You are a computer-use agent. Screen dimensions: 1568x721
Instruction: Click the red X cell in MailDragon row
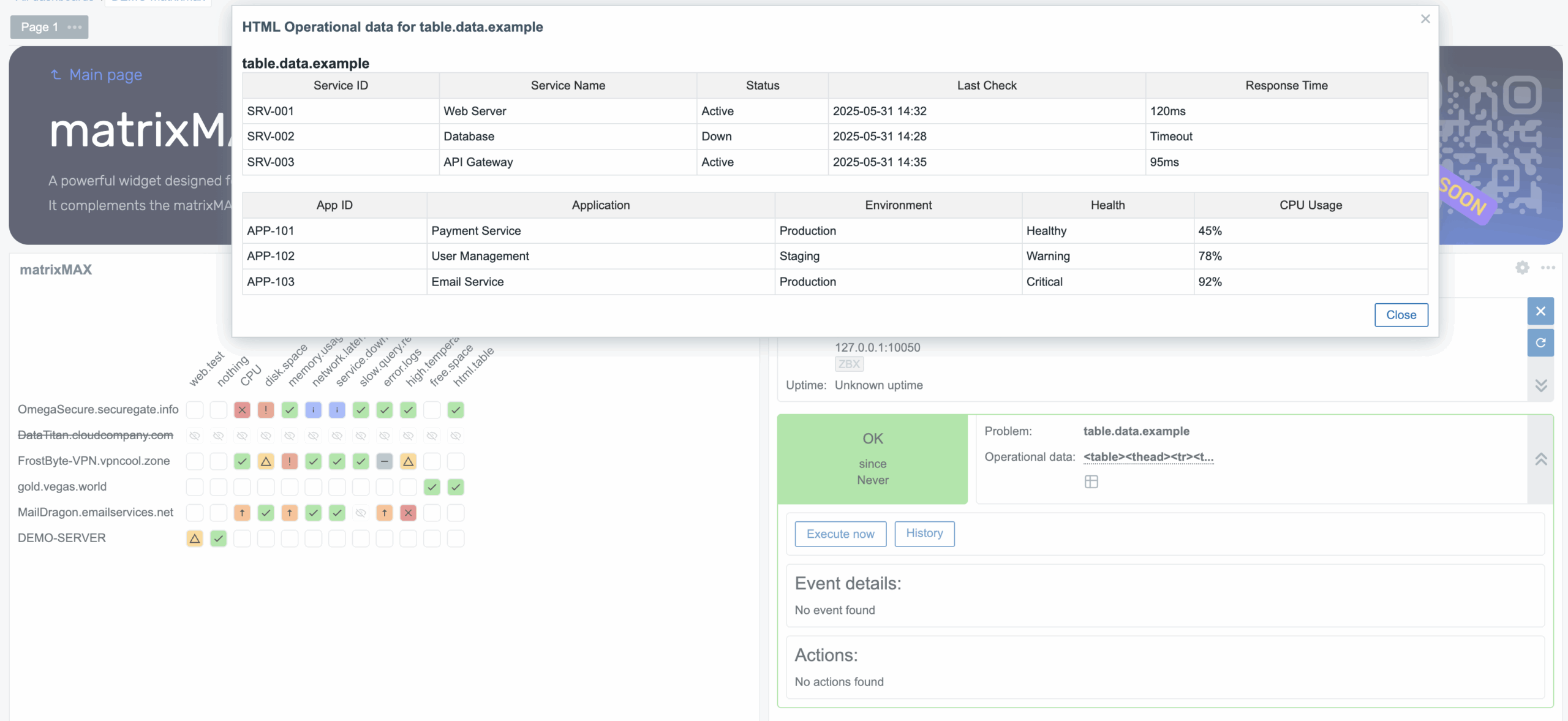coord(408,513)
